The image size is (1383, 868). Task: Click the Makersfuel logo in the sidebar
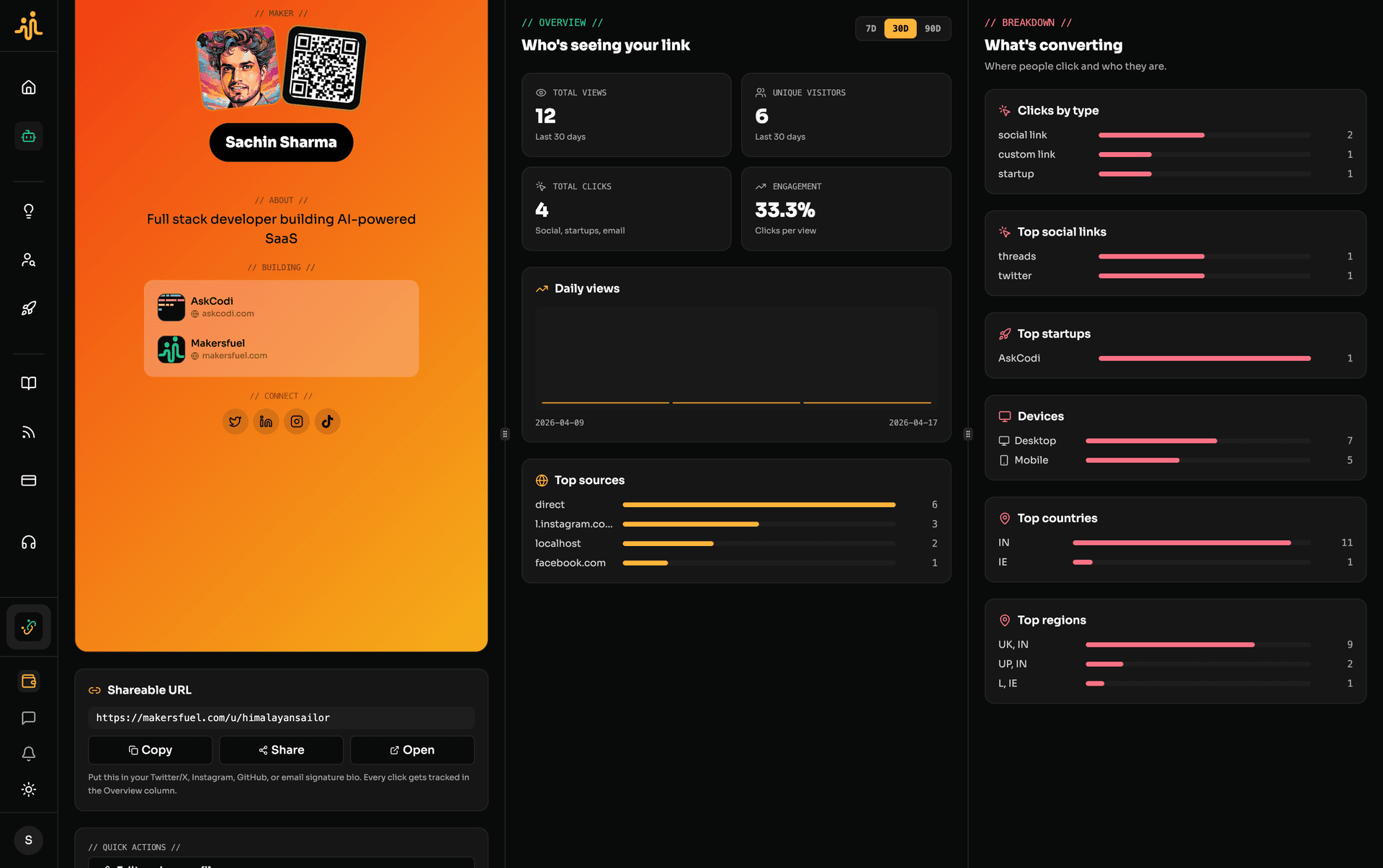(x=29, y=26)
